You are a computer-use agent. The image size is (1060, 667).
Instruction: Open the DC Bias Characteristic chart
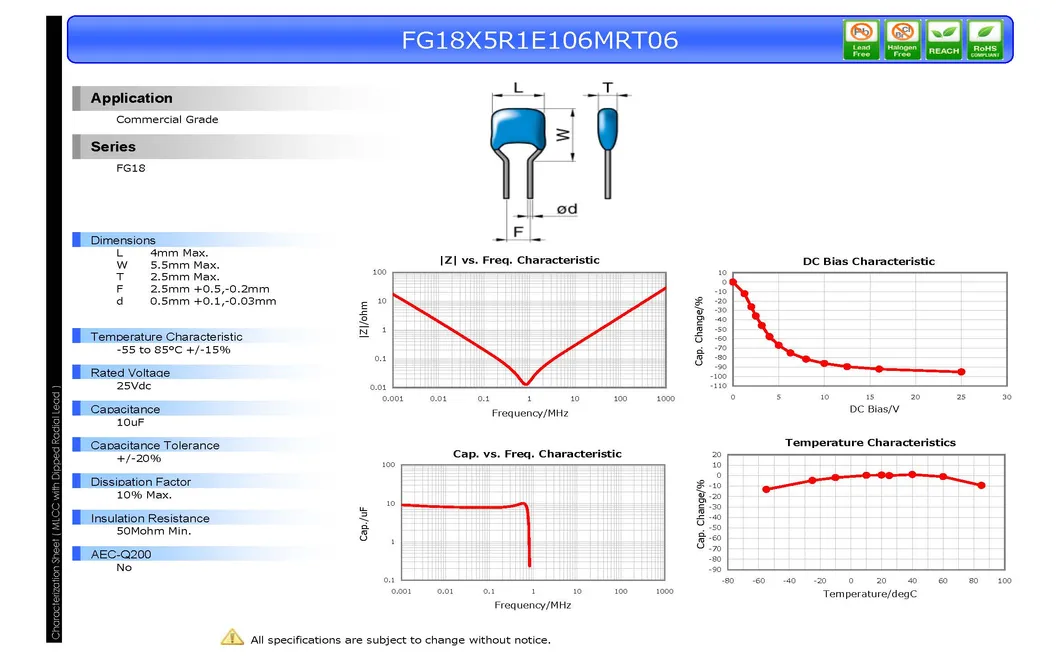tap(868, 330)
